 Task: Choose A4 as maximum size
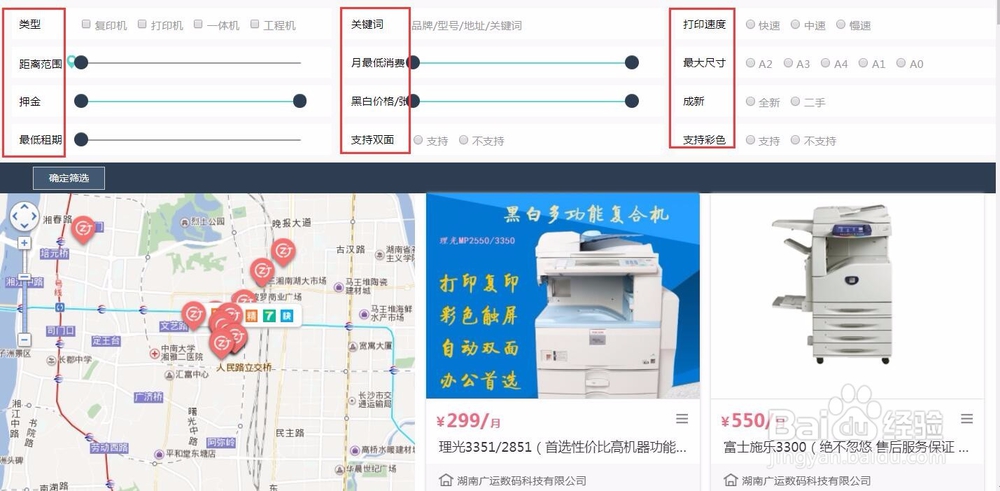click(x=826, y=62)
